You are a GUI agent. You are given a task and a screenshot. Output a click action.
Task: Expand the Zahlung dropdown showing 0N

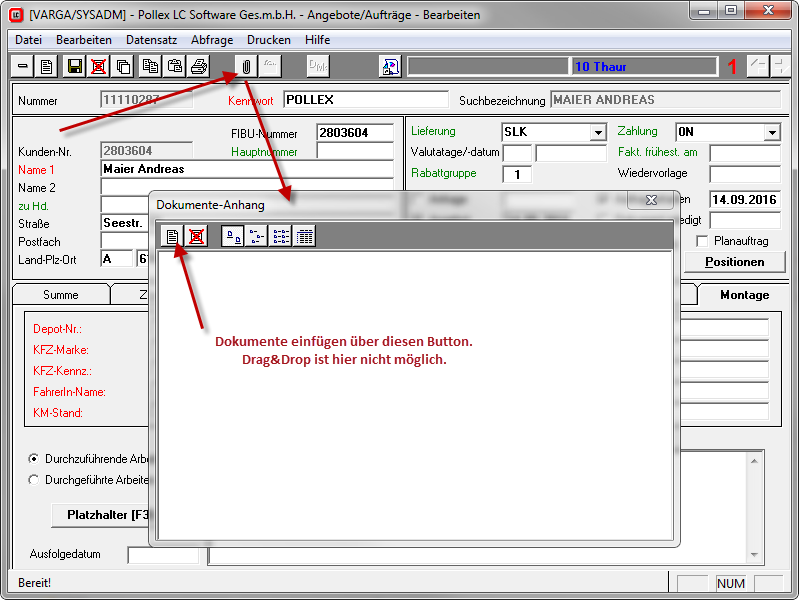[x=771, y=133]
